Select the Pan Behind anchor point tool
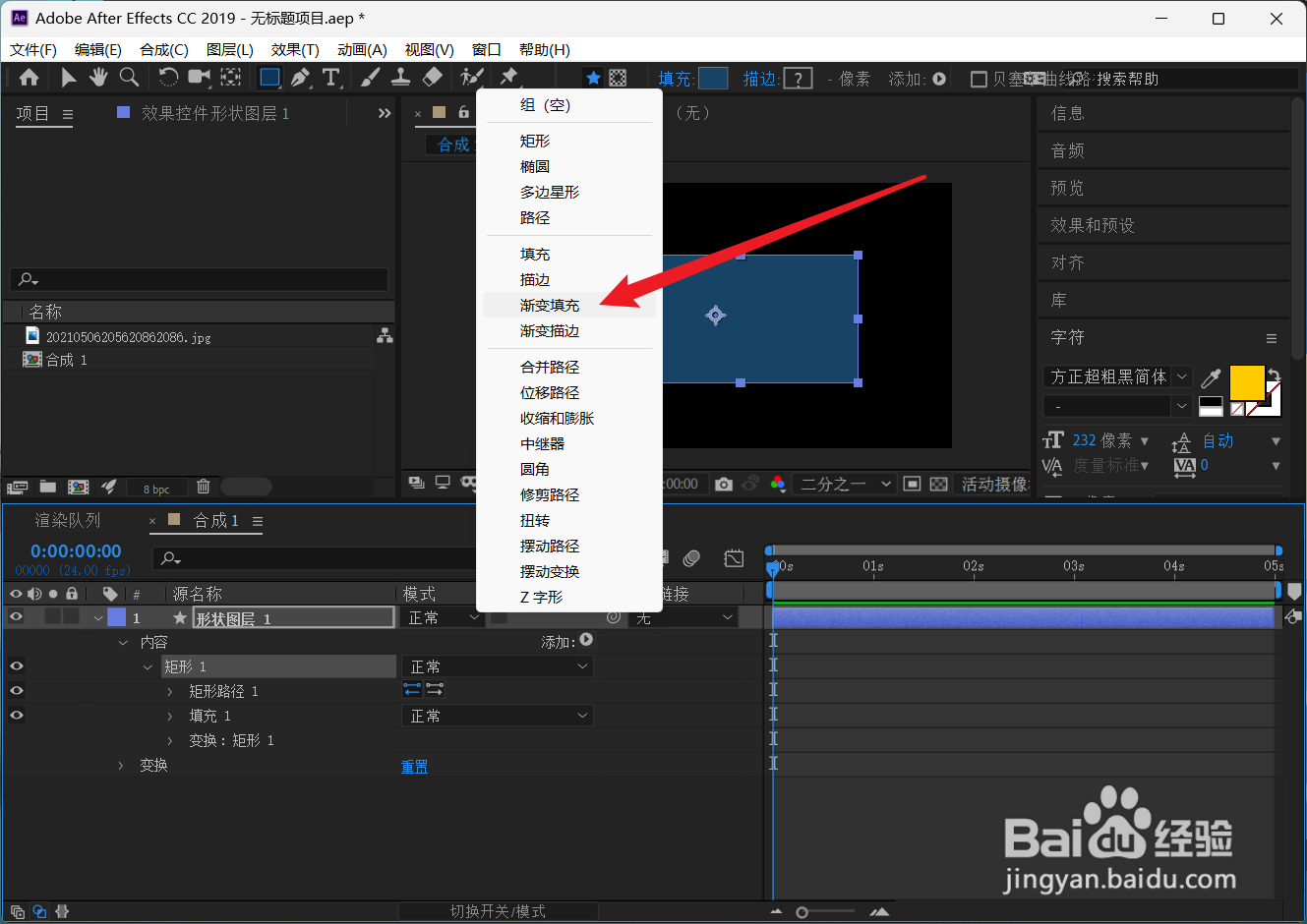The image size is (1307, 924). click(231, 77)
